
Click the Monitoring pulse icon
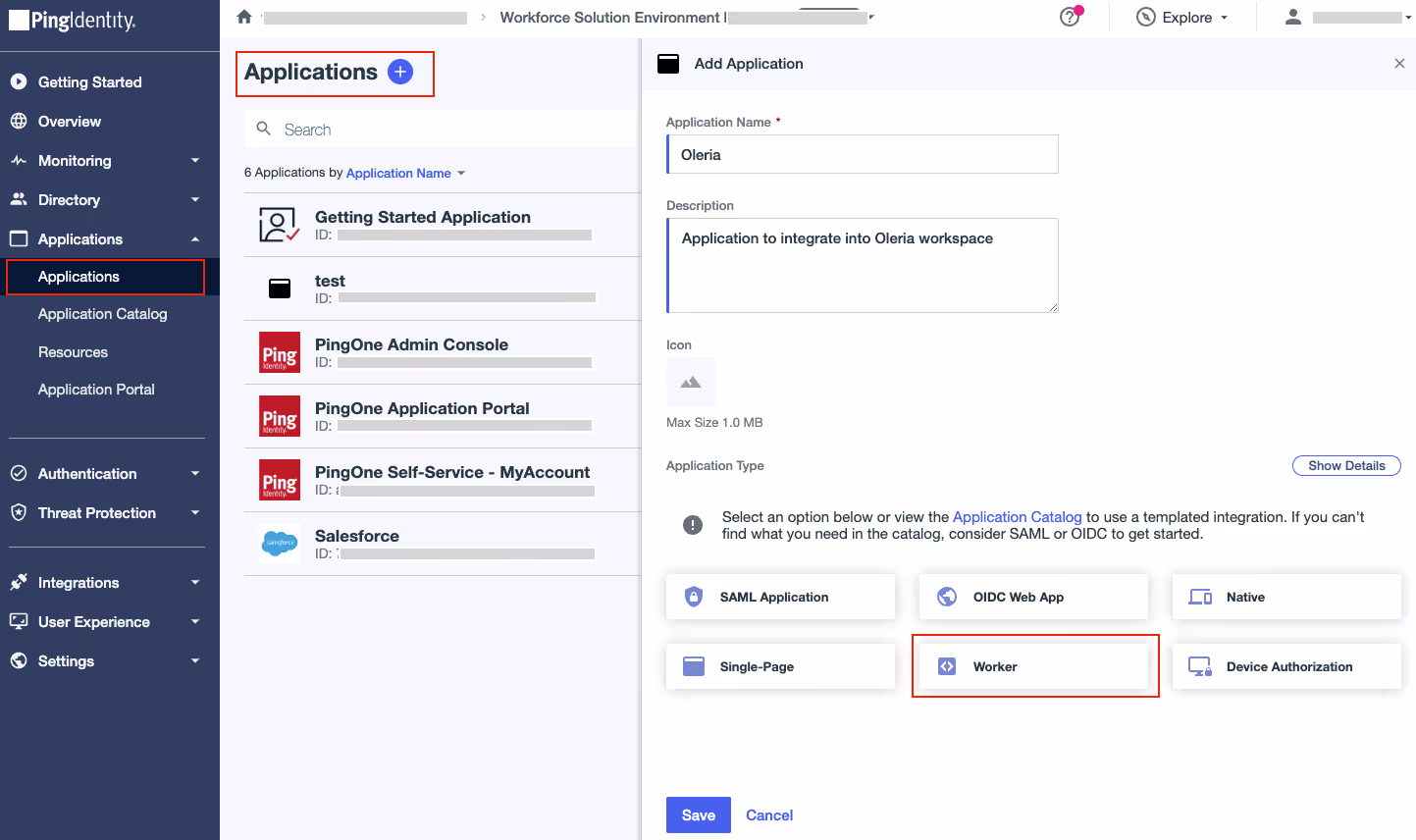pyautogui.click(x=19, y=160)
